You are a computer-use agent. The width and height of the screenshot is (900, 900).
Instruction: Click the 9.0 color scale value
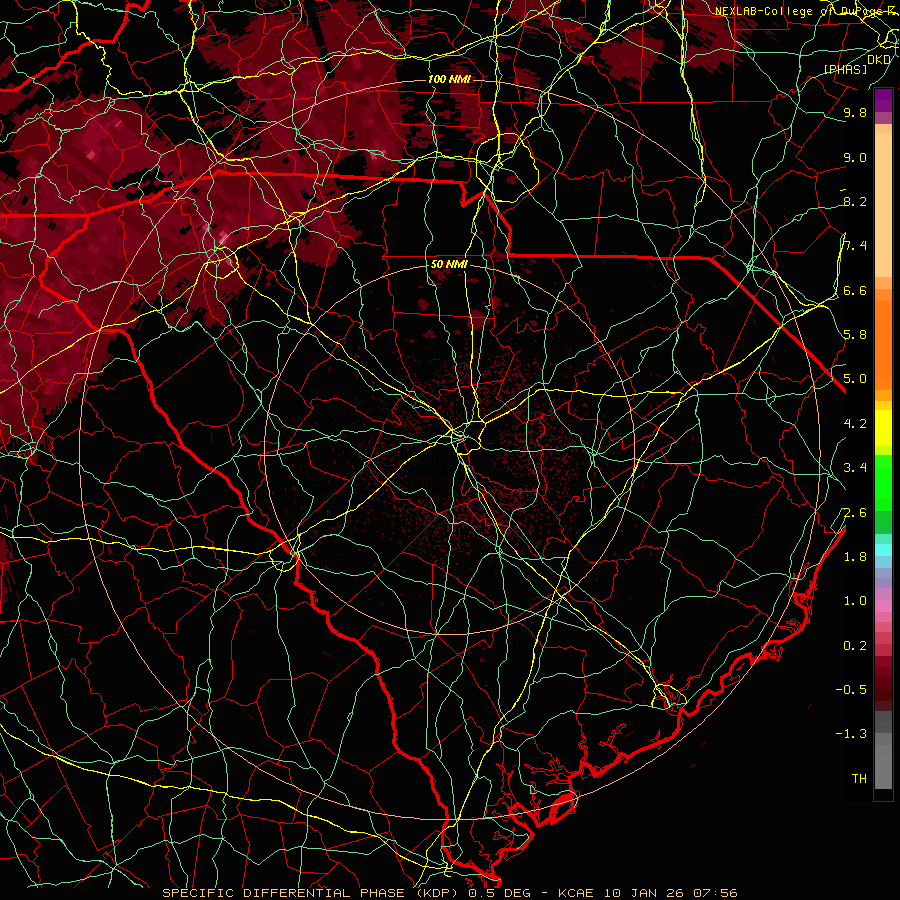[x=855, y=157]
